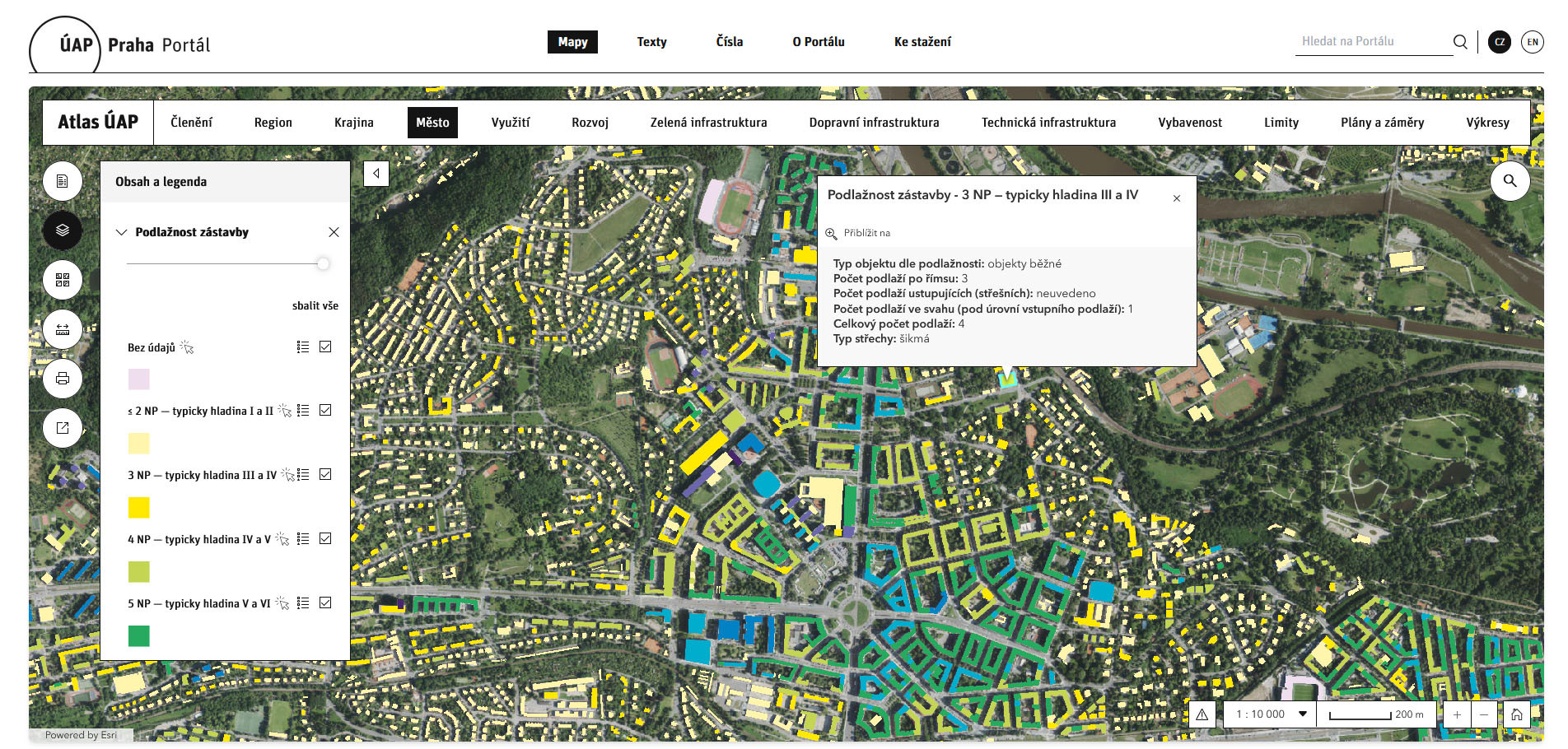Return to home map extent
Viewport: 1568px width, 749px height.
(1516, 714)
